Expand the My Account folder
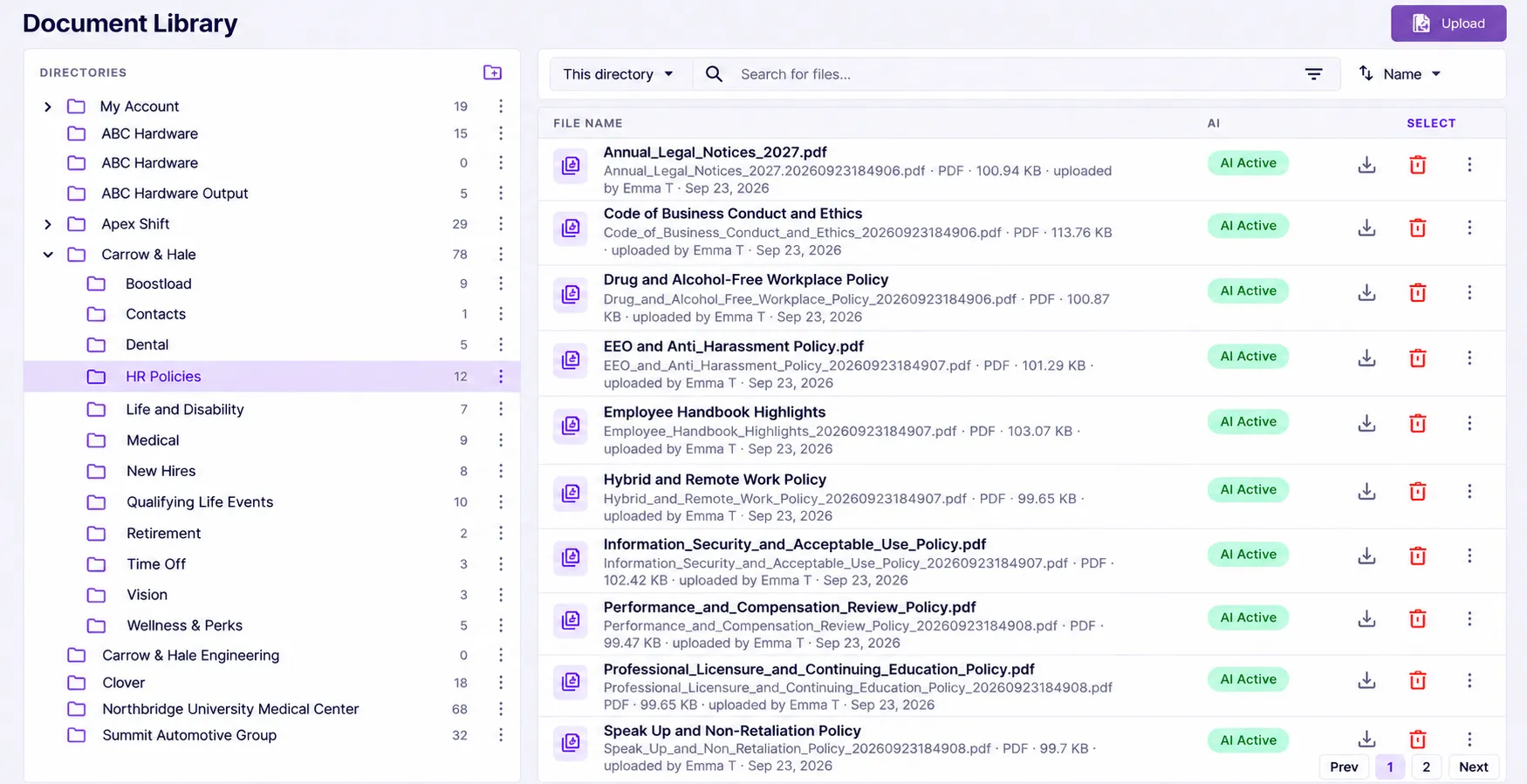 point(48,106)
